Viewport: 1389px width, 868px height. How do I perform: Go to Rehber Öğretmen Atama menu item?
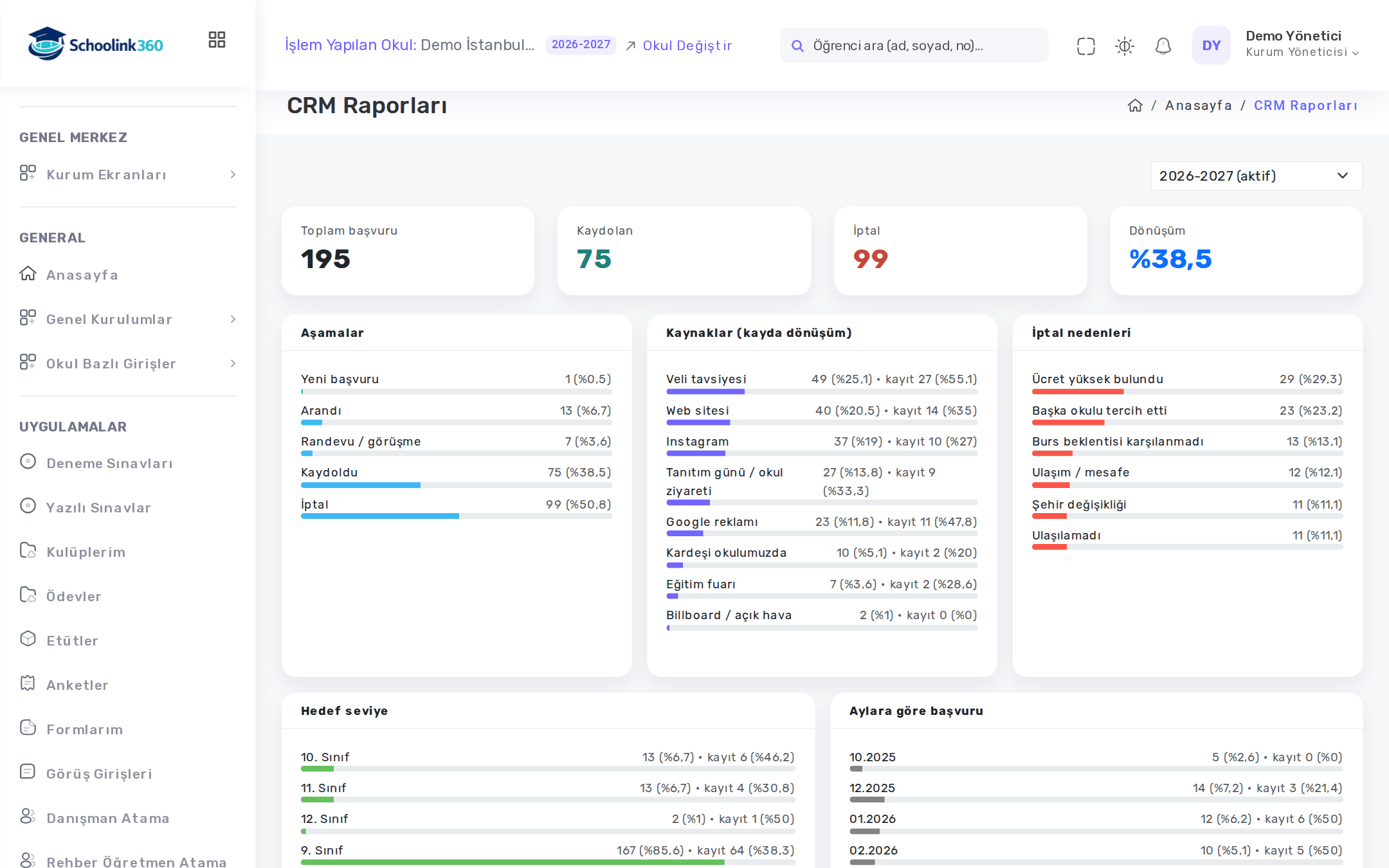[128, 861]
